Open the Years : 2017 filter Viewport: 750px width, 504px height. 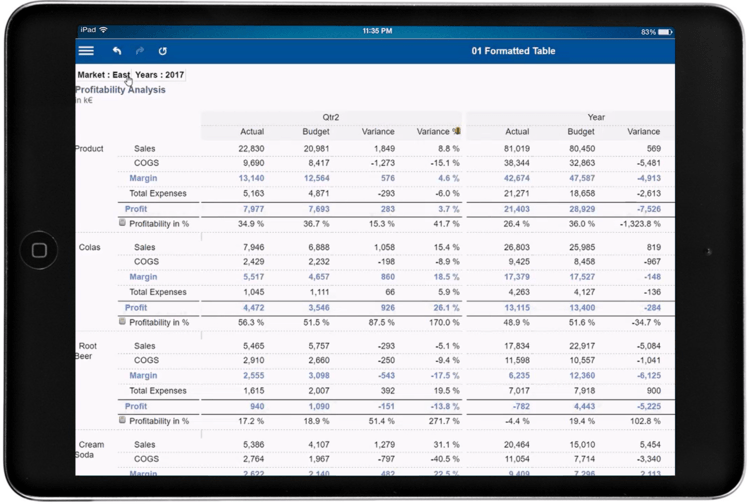tap(159, 75)
